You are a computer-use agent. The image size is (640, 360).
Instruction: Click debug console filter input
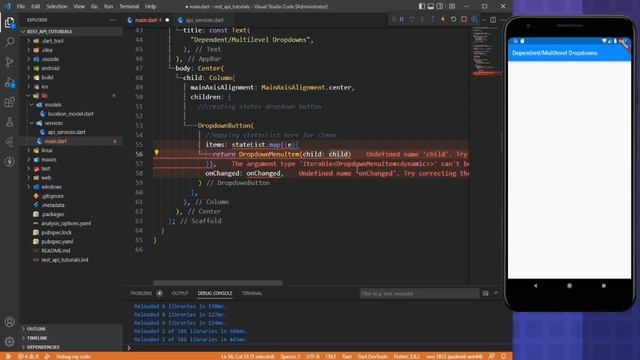(419, 293)
